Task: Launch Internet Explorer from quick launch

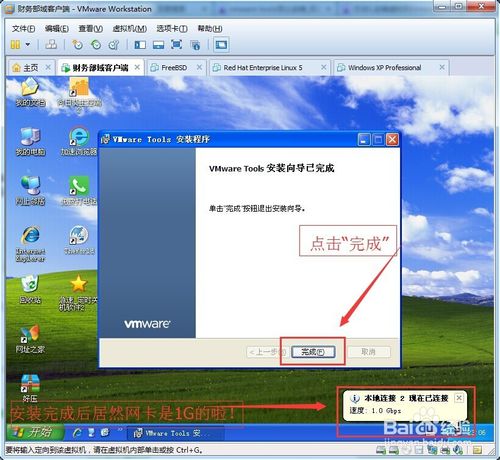Action: 77,433
